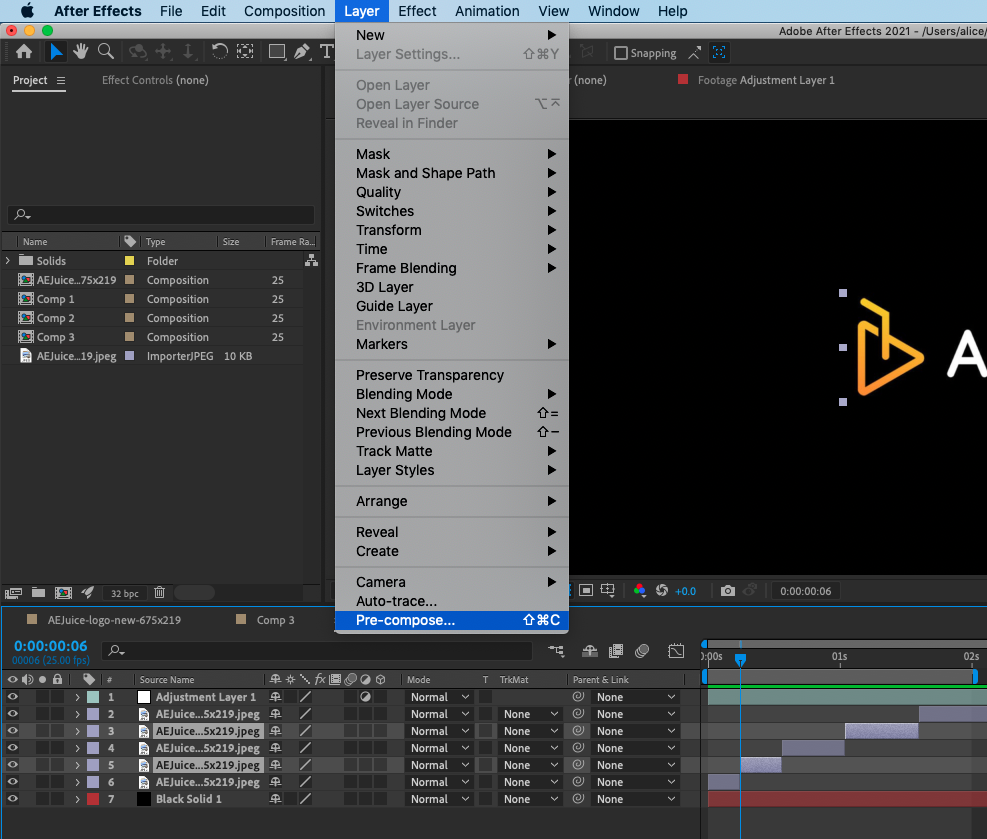987x839 pixels.
Task: Choose Pre-compose from the Layer menu
Action: [452, 620]
